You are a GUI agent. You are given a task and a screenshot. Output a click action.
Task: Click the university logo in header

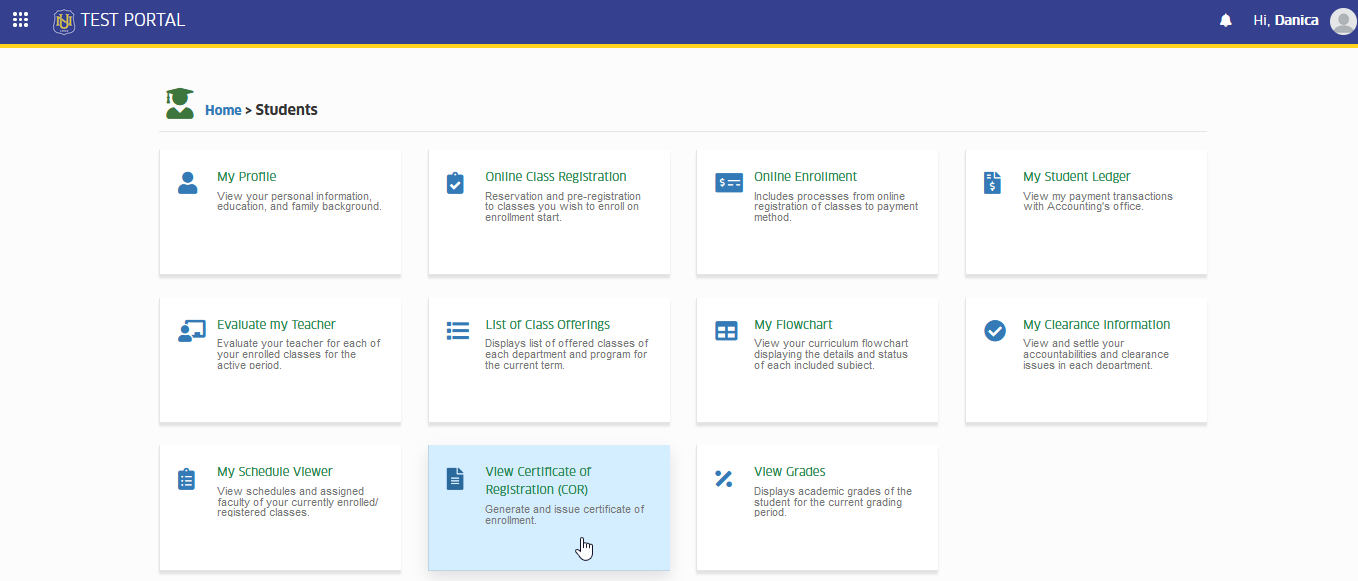(64, 20)
